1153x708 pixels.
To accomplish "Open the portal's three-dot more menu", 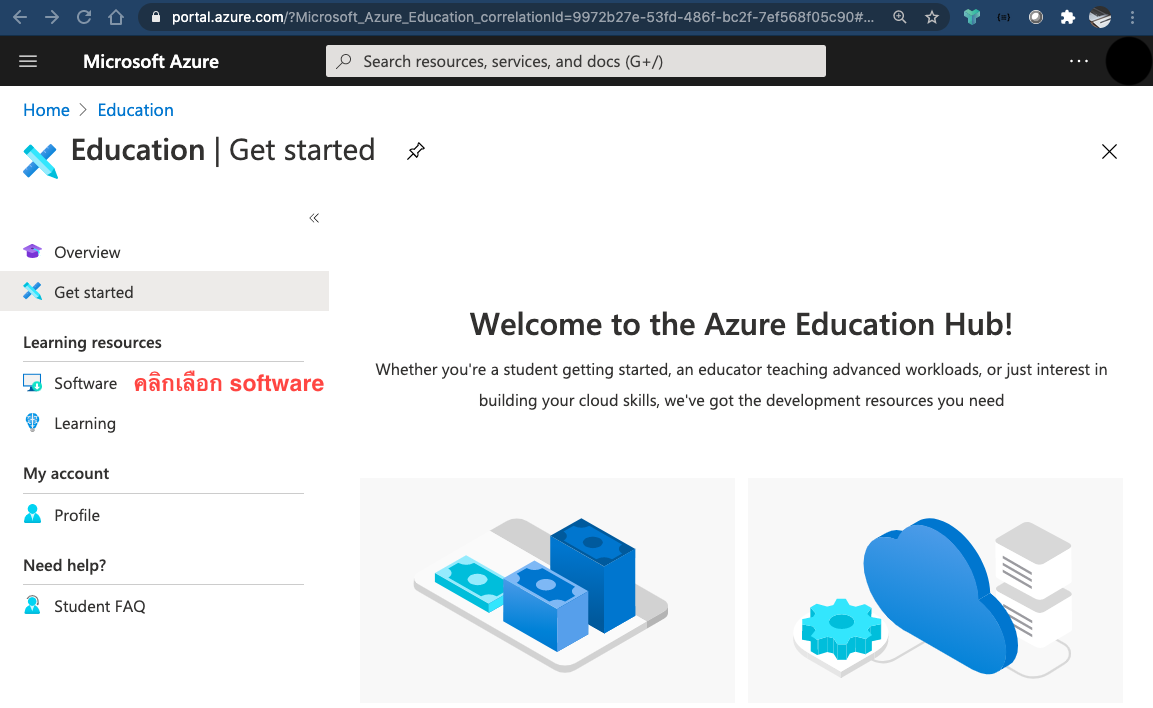I will click(x=1078, y=61).
